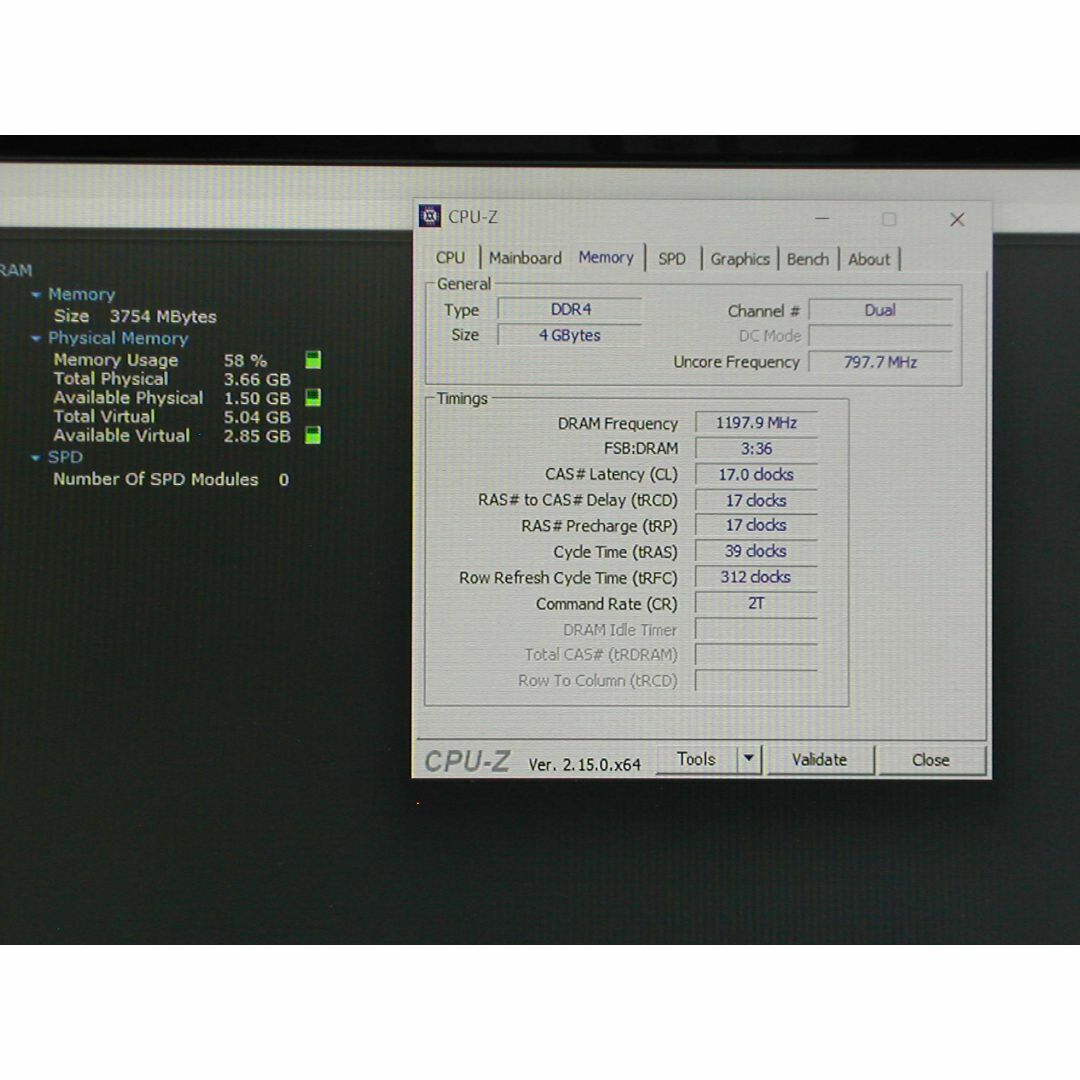Screen dimensions: 1080x1080
Task: Close CPU-Z with the X button
Action: click(x=957, y=219)
